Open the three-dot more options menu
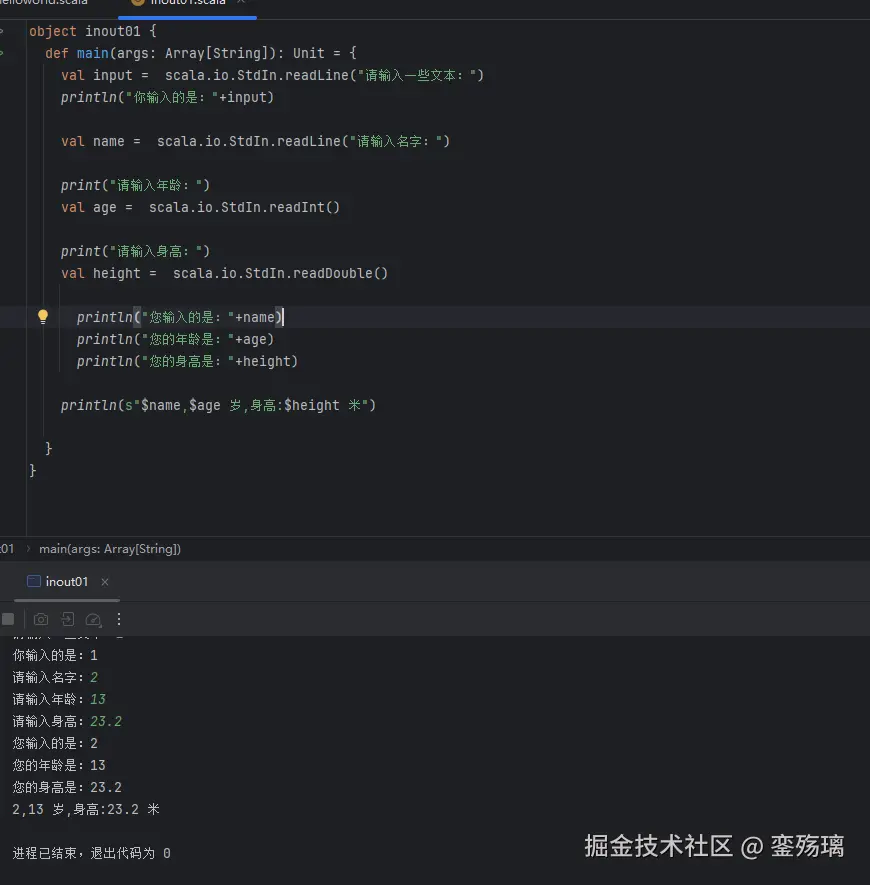Viewport: 870px width, 885px height. pyautogui.click(x=119, y=619)
